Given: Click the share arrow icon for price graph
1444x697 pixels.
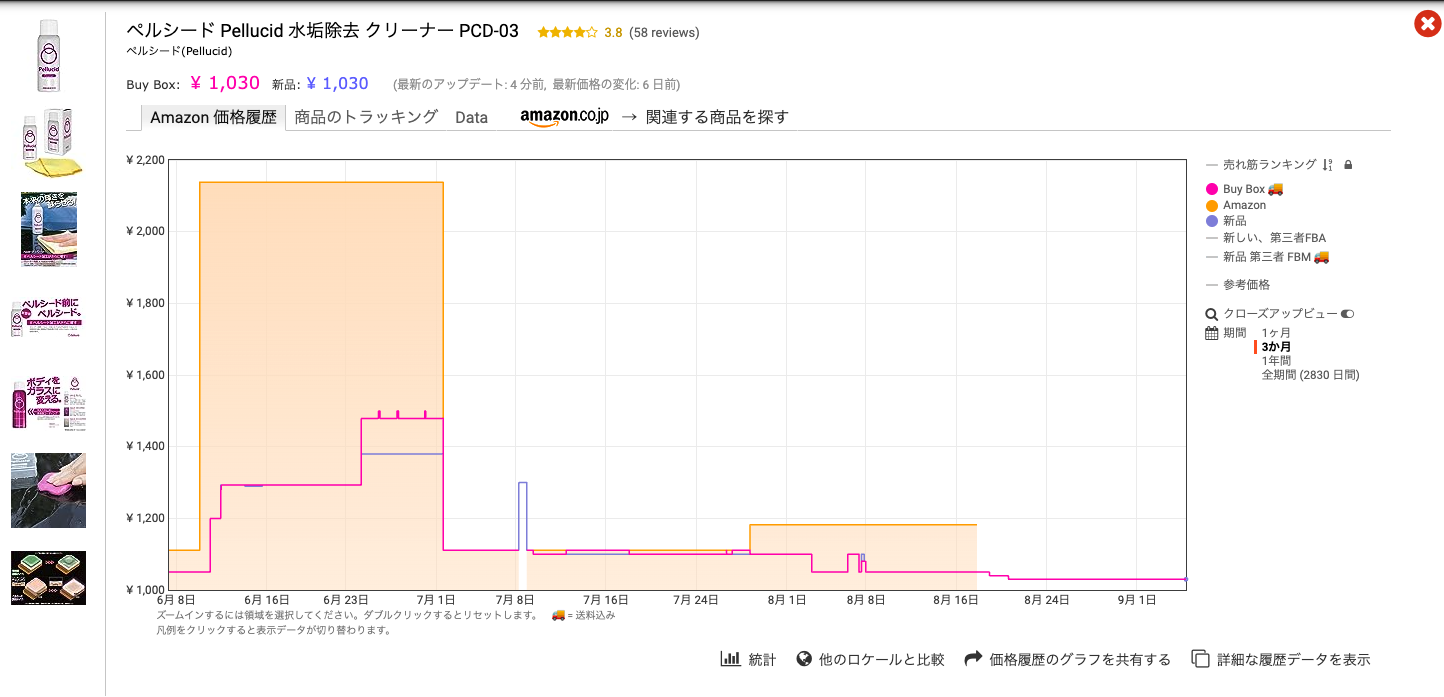Looking at the screenshot, I should point(973,659).
